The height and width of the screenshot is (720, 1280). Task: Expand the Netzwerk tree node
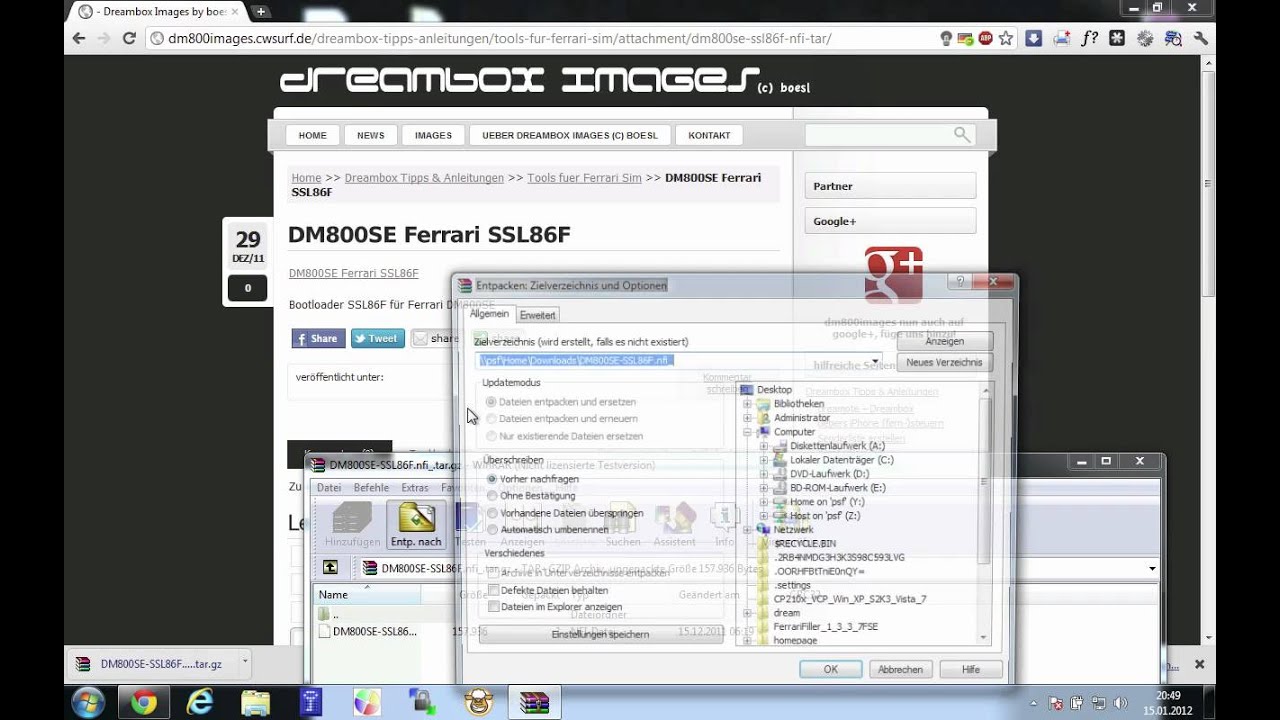click(x=748, y=530)
